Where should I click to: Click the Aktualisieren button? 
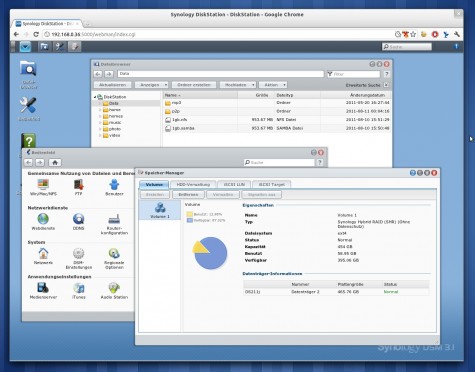coord(112,85)
